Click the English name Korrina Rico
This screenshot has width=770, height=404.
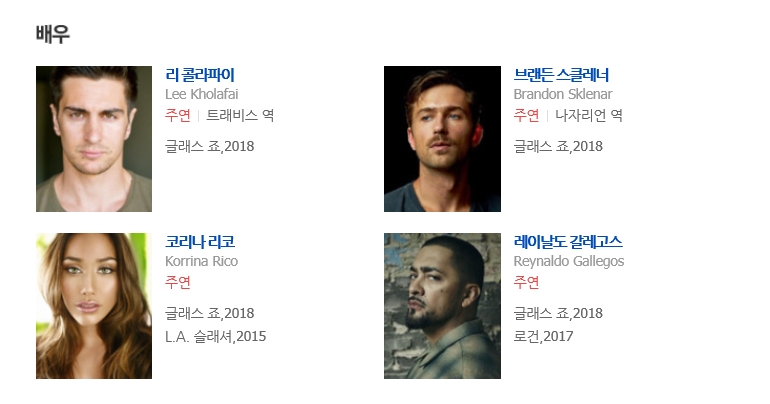pos(201,261)
